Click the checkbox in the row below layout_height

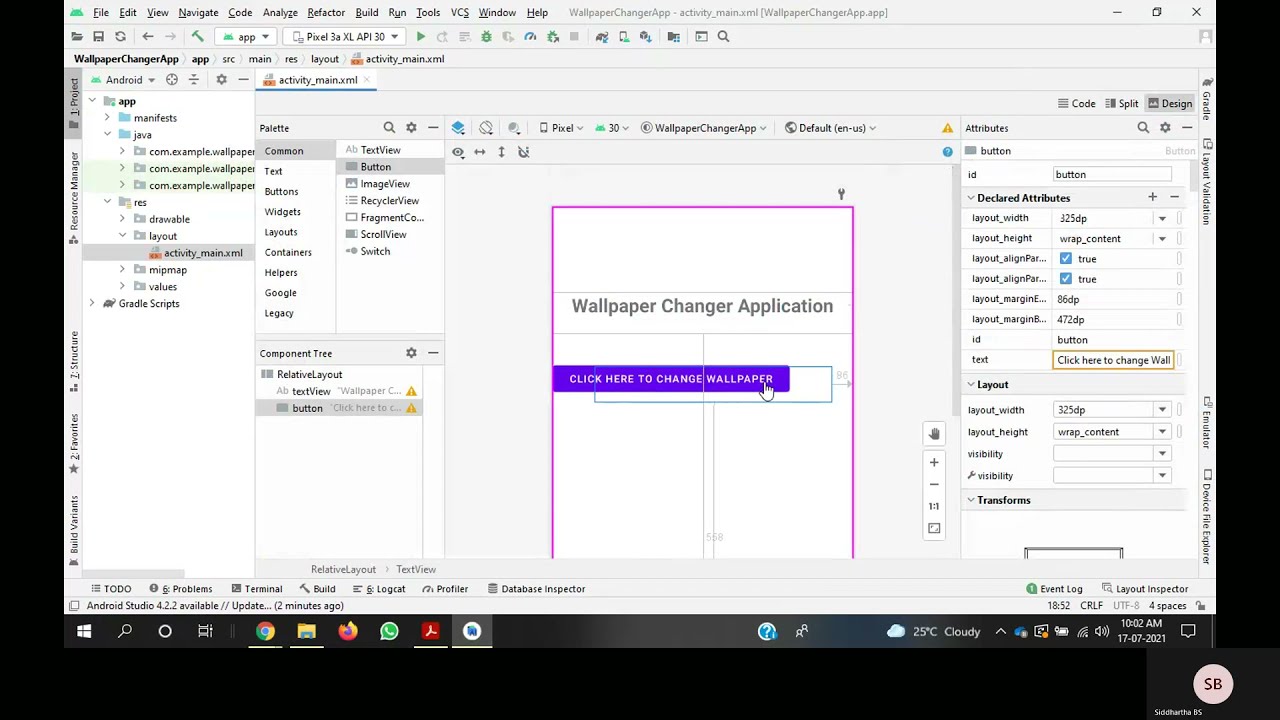coord(1066,259)
